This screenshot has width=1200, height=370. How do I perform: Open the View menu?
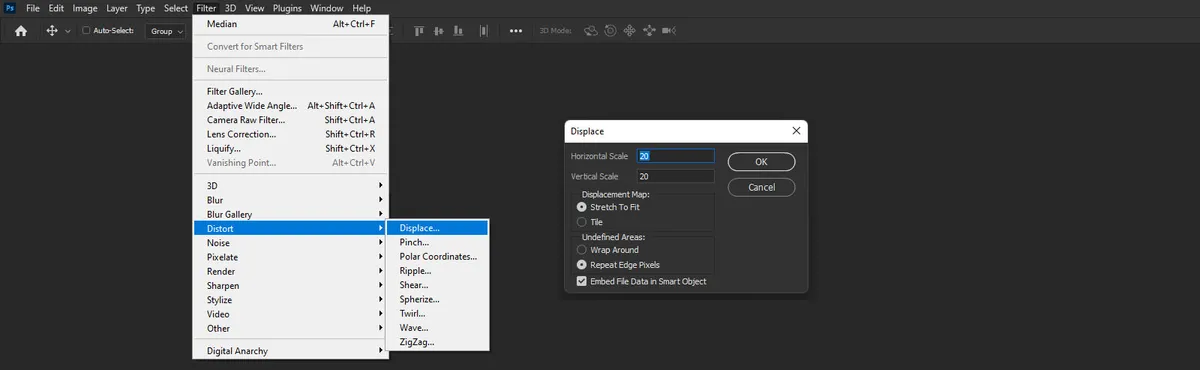point(255,8)
